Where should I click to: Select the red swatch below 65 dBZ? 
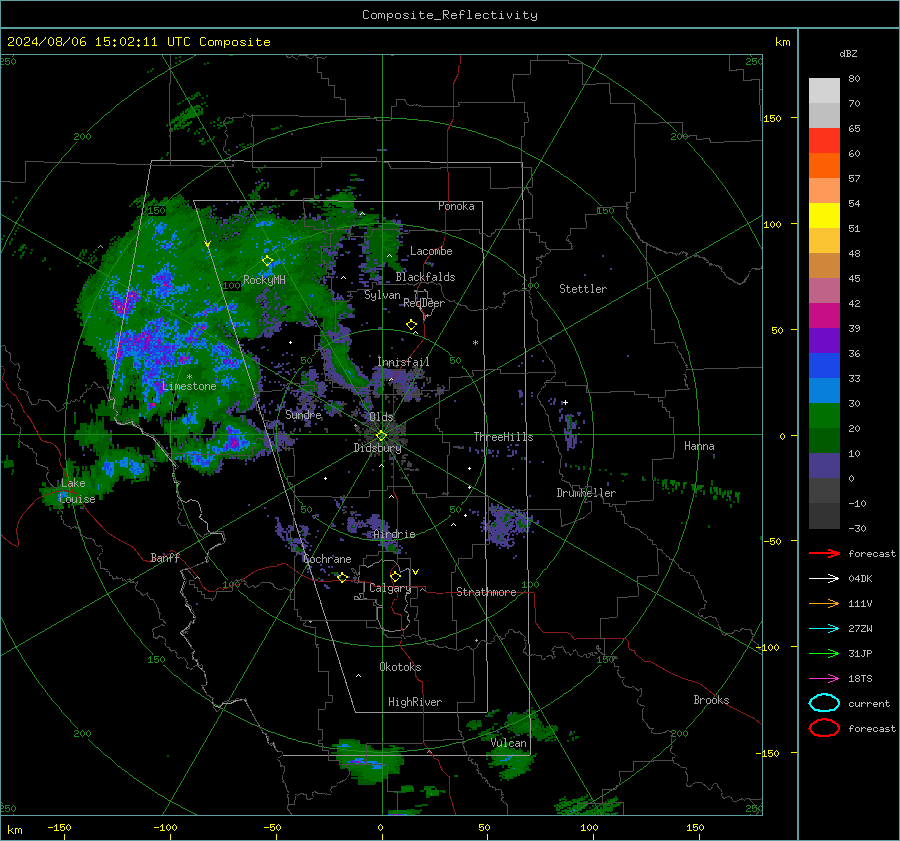point(824,140)
